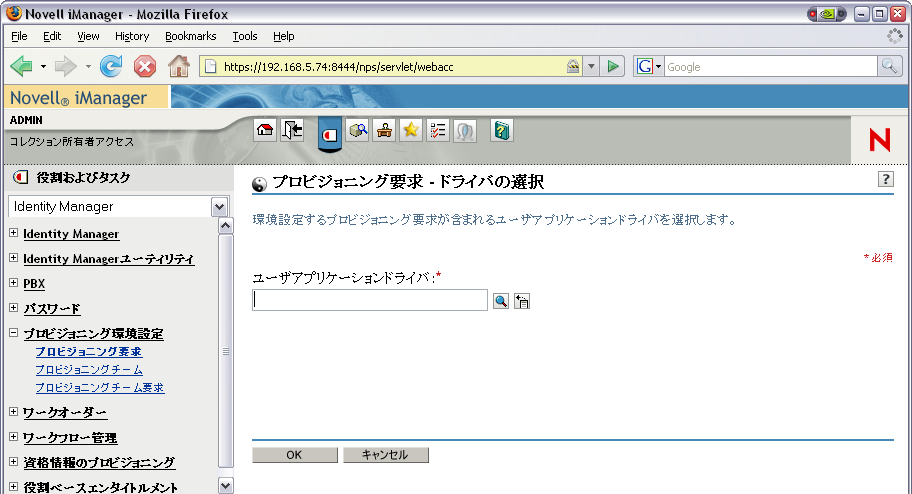
Task: Open the プロビジョニングチーム link
Action: tap(89, 370)
